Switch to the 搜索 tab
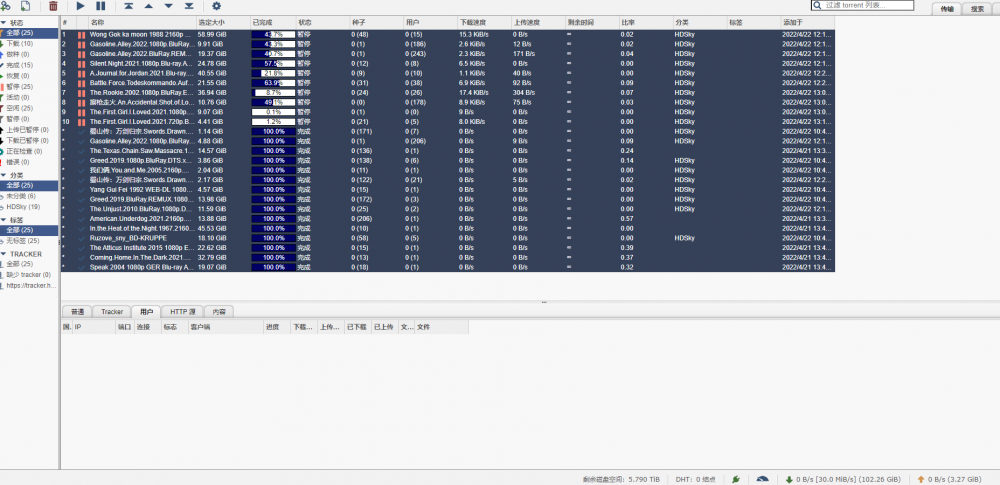This screenshot has width=1000, height=485. (977, 9)
